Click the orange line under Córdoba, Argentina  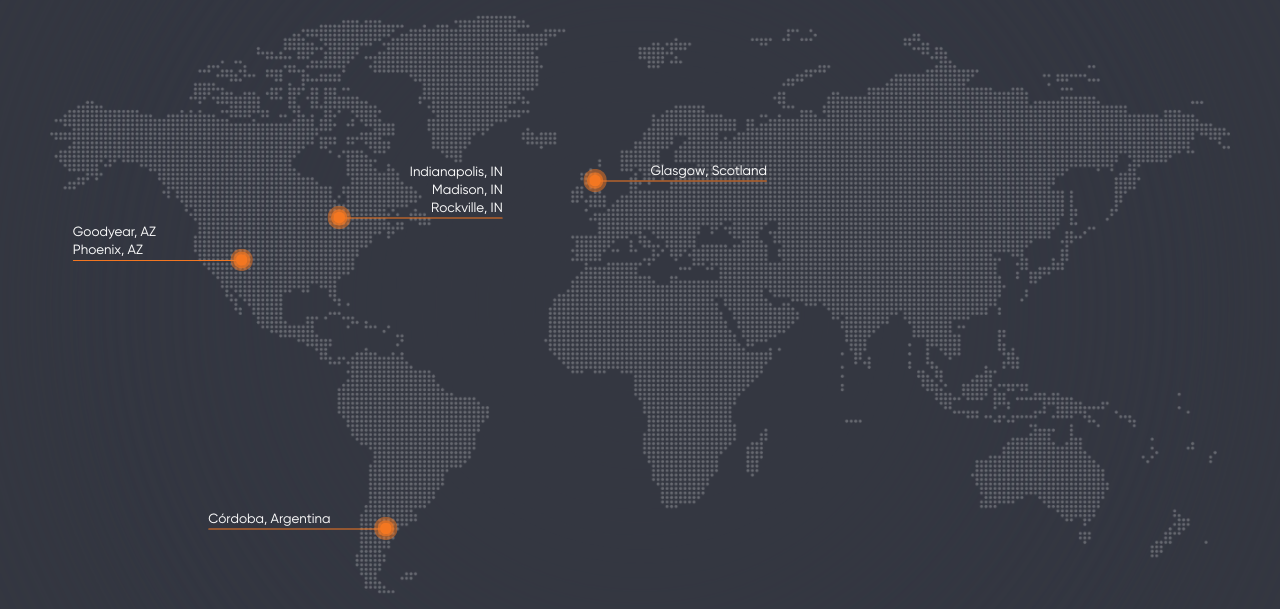click(x=290, y=529)
